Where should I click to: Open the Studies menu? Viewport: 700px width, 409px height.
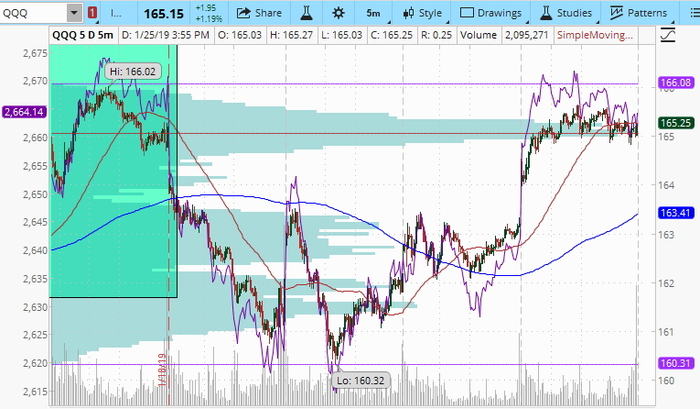(x=566, y=13)
